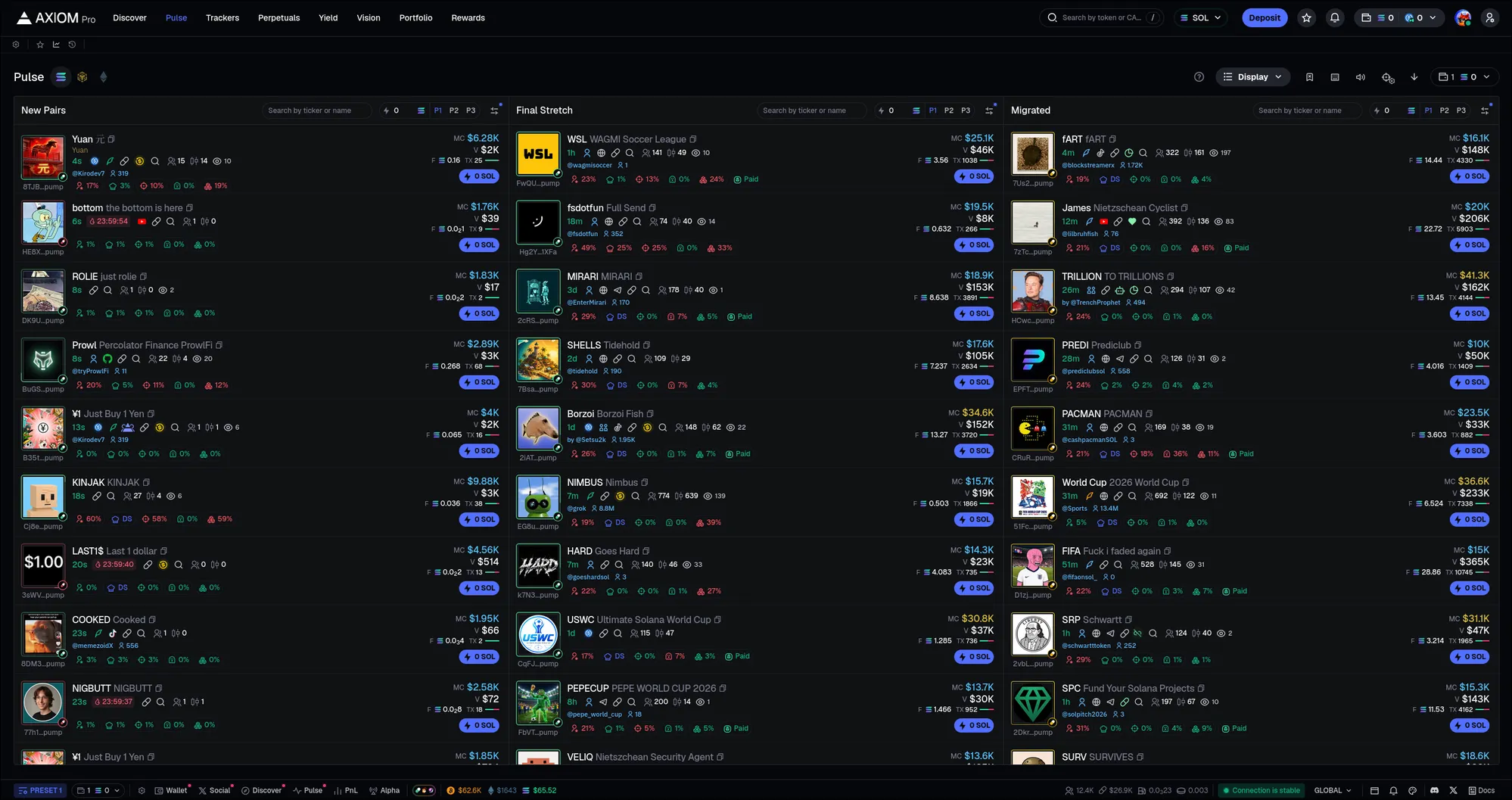Image resolution: width=1512 pixels, height=800 pixels.
Task: Open the help question mark icon
Action: pos(1199,77)
